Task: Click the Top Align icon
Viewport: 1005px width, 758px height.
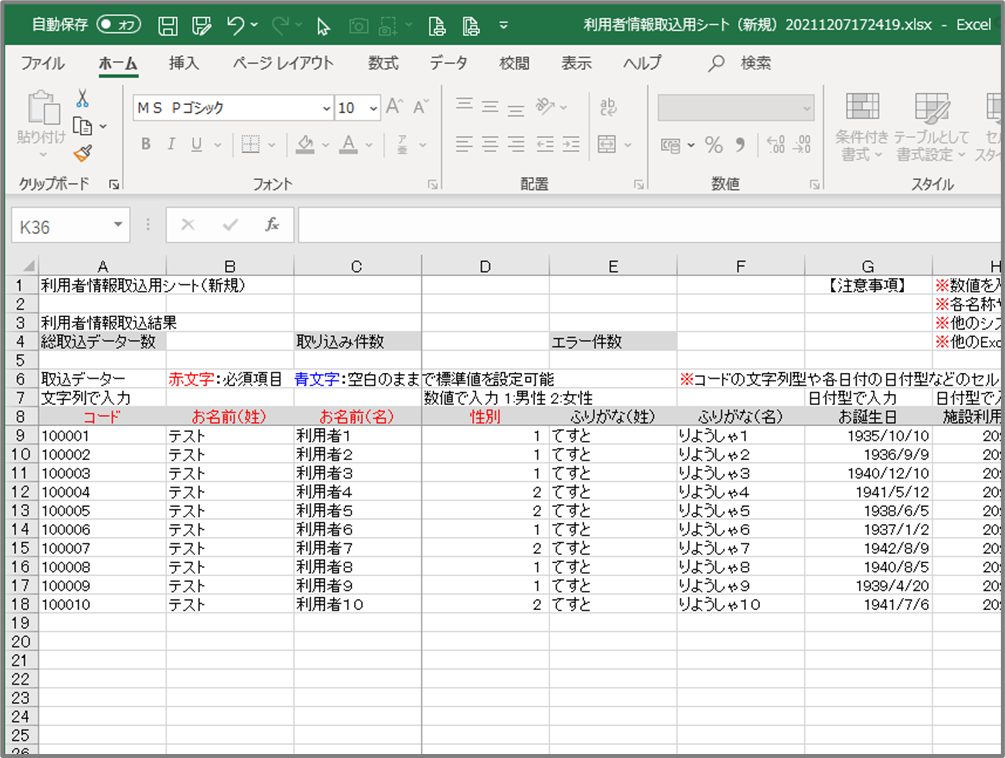Action: coord(464,106)
